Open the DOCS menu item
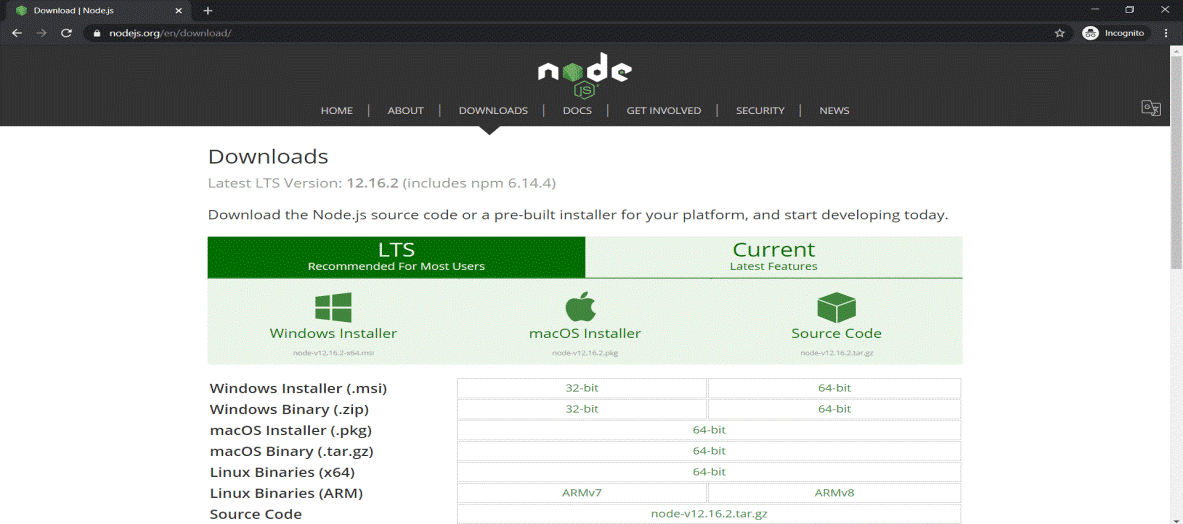Image resolution: width=1183 pixels, height=524 pixels. click(x=577, y=111)
